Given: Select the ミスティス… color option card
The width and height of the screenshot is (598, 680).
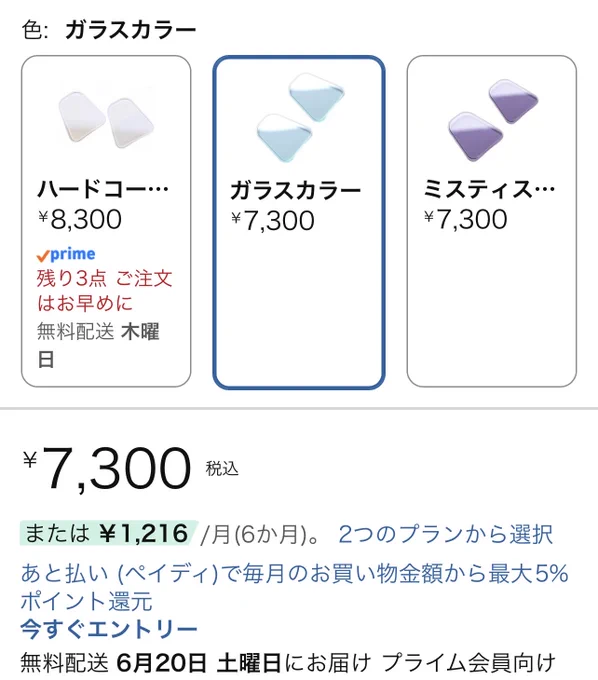Looking at the screenshot, I should [x=492, y=221].
